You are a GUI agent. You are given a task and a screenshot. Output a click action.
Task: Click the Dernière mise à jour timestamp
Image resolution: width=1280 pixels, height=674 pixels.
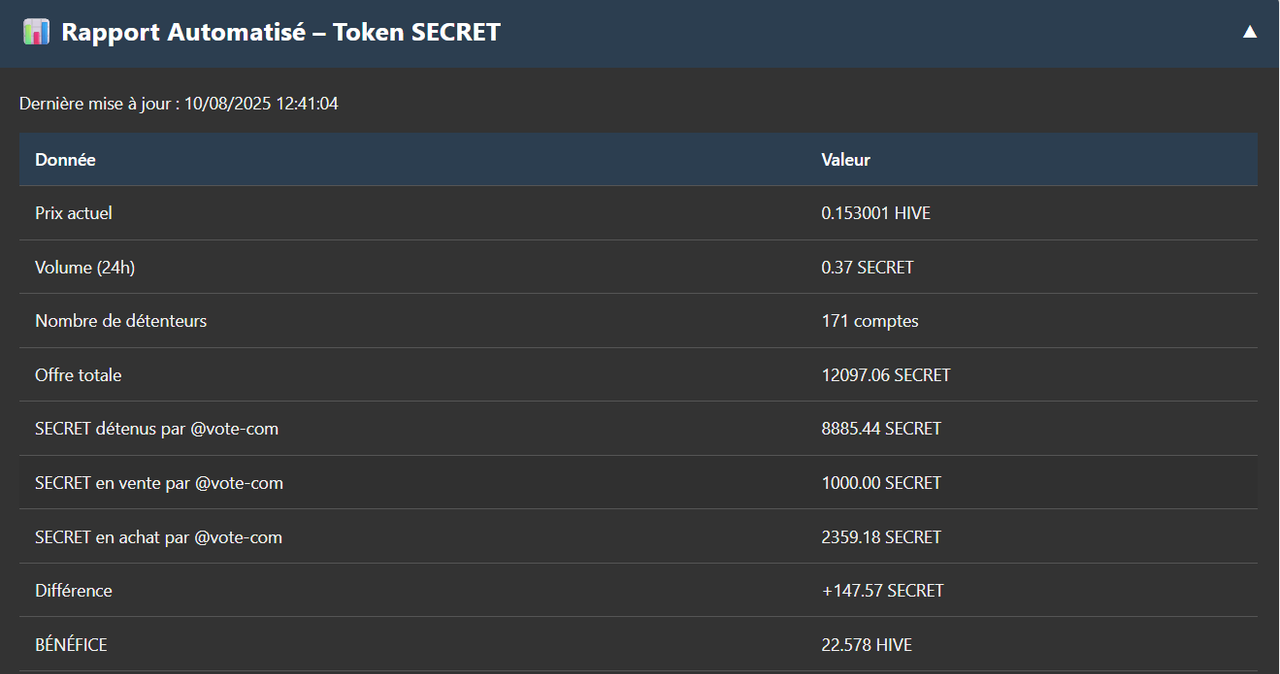click(179, 103)
